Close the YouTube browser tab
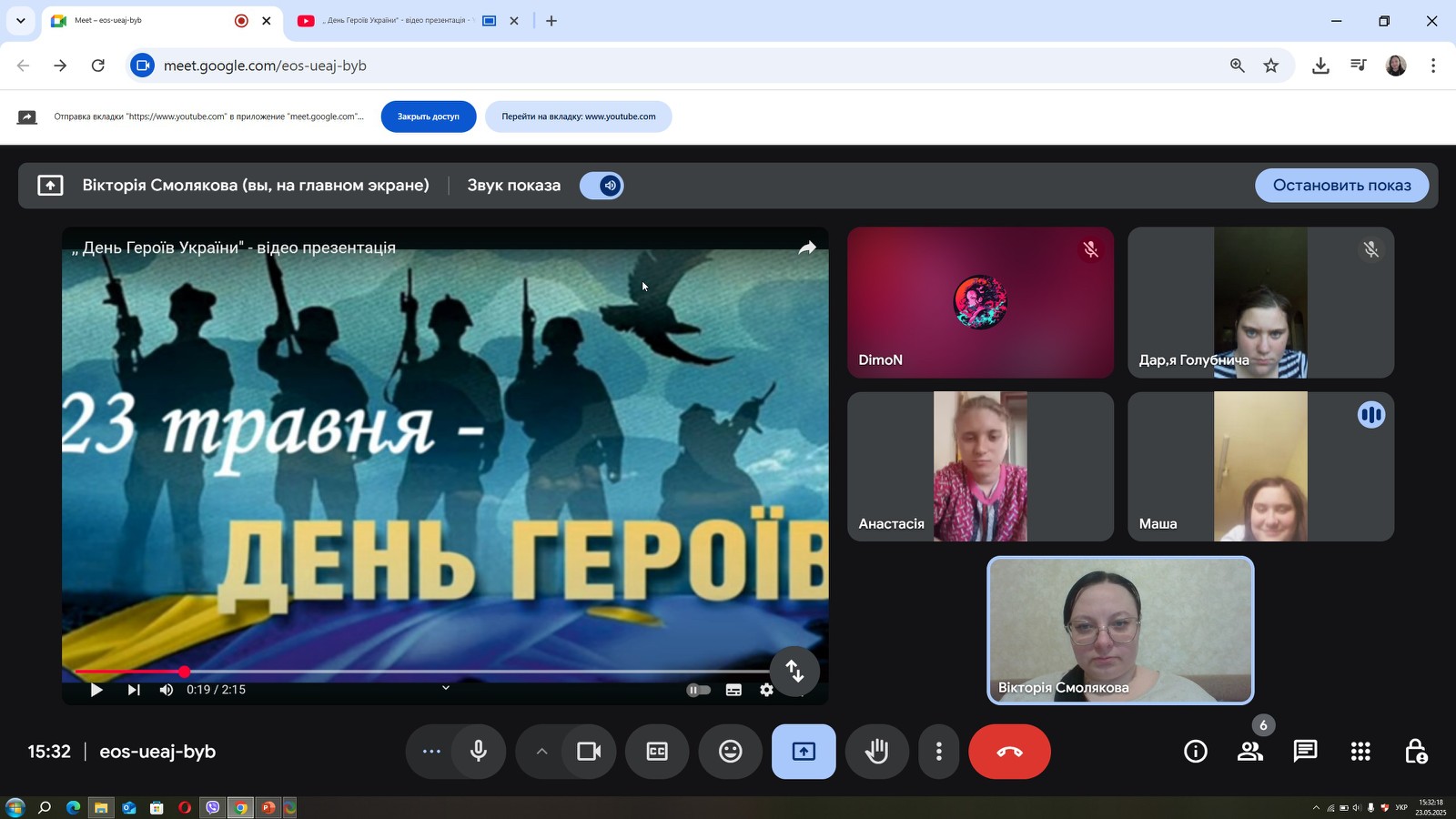This screenshot has height=819, width=1456. pos(514,21)
